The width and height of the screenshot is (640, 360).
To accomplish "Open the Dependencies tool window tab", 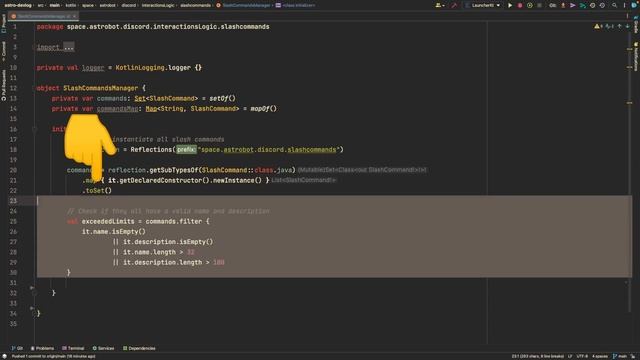I will click(x=139, y=348).
